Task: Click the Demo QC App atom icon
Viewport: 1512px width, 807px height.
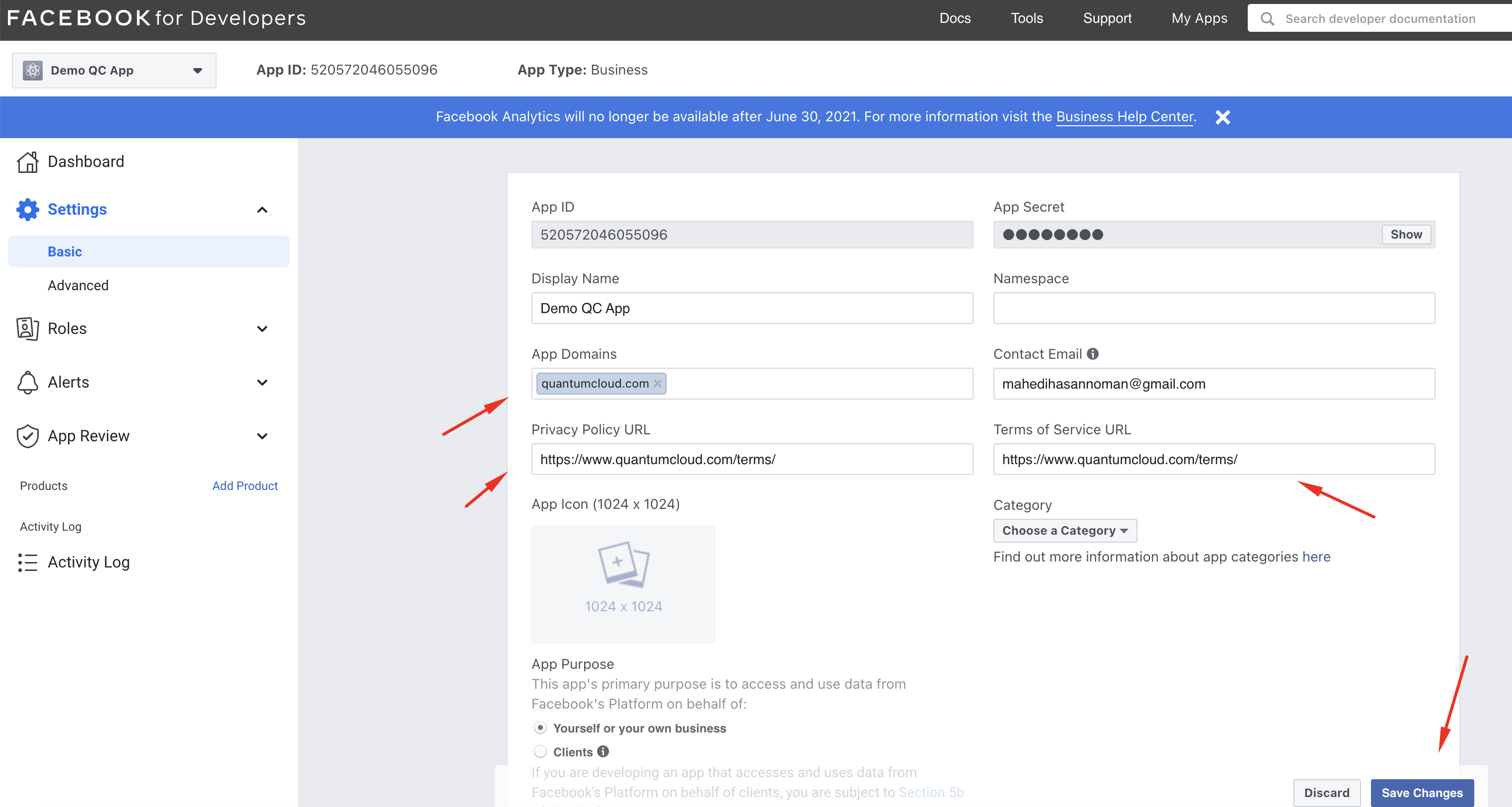Action: click(33, 71)
